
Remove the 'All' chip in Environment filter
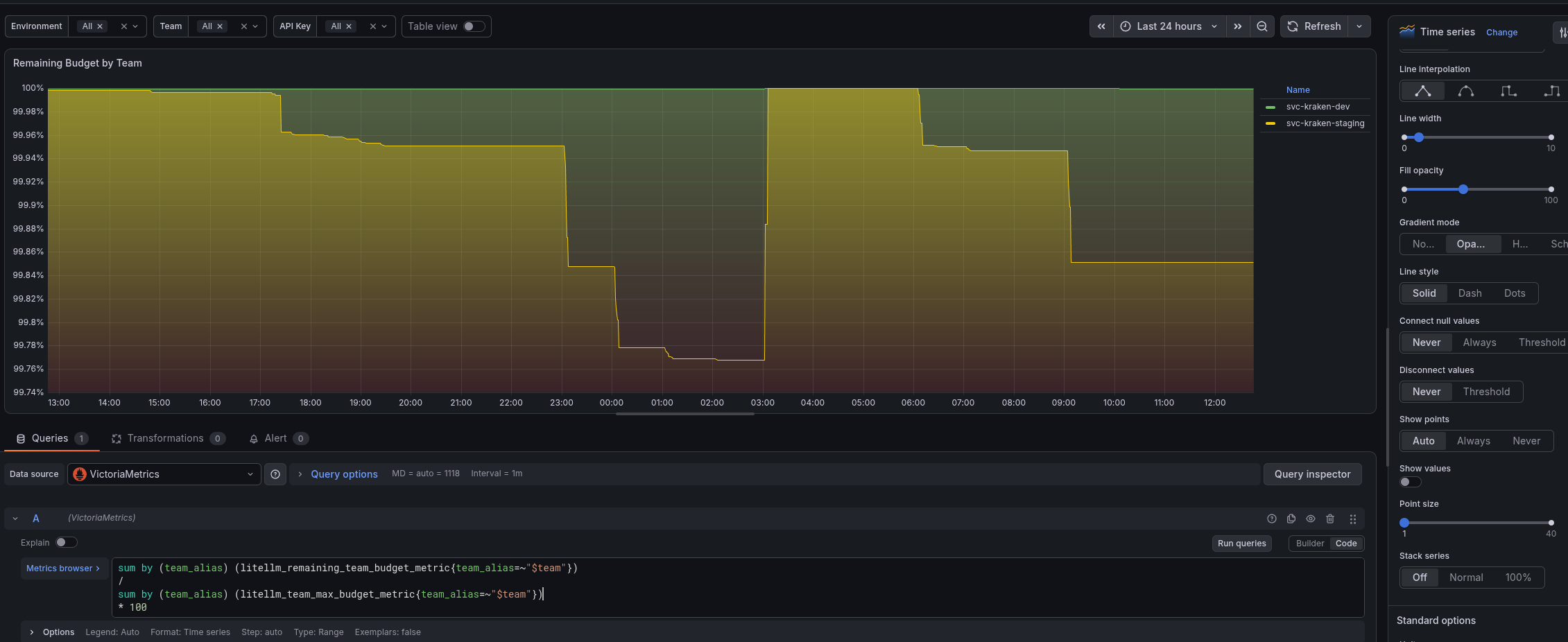(100, 26)
